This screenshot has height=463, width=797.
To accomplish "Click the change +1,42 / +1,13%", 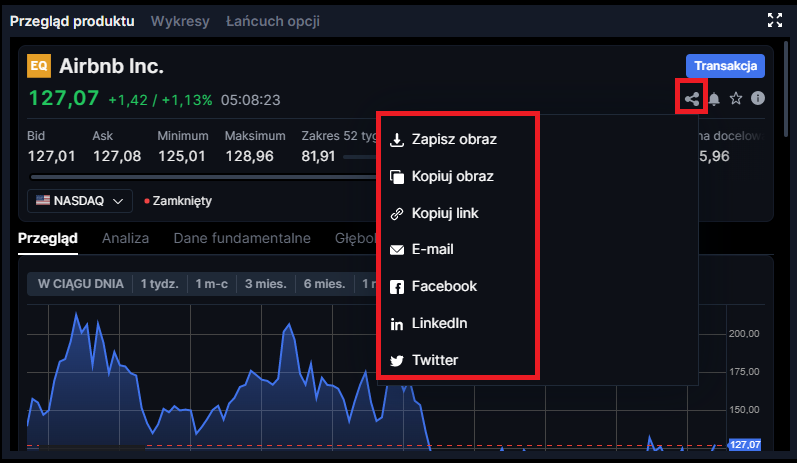I will (x=160, y=100).
